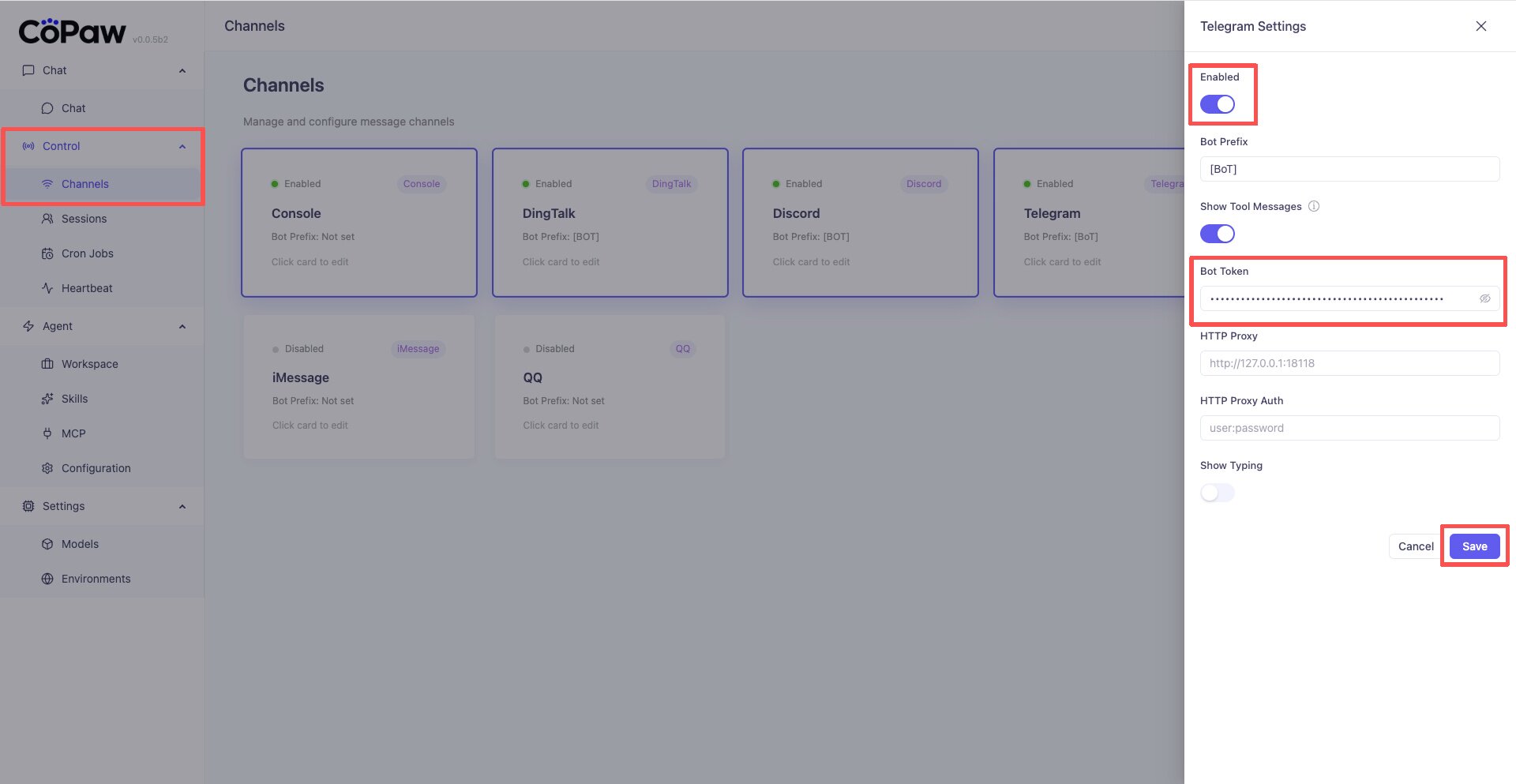Open the Configuration page
The height and width of the screenshot is (784, 1516).
pyautogui.click(x=103, y=468)
